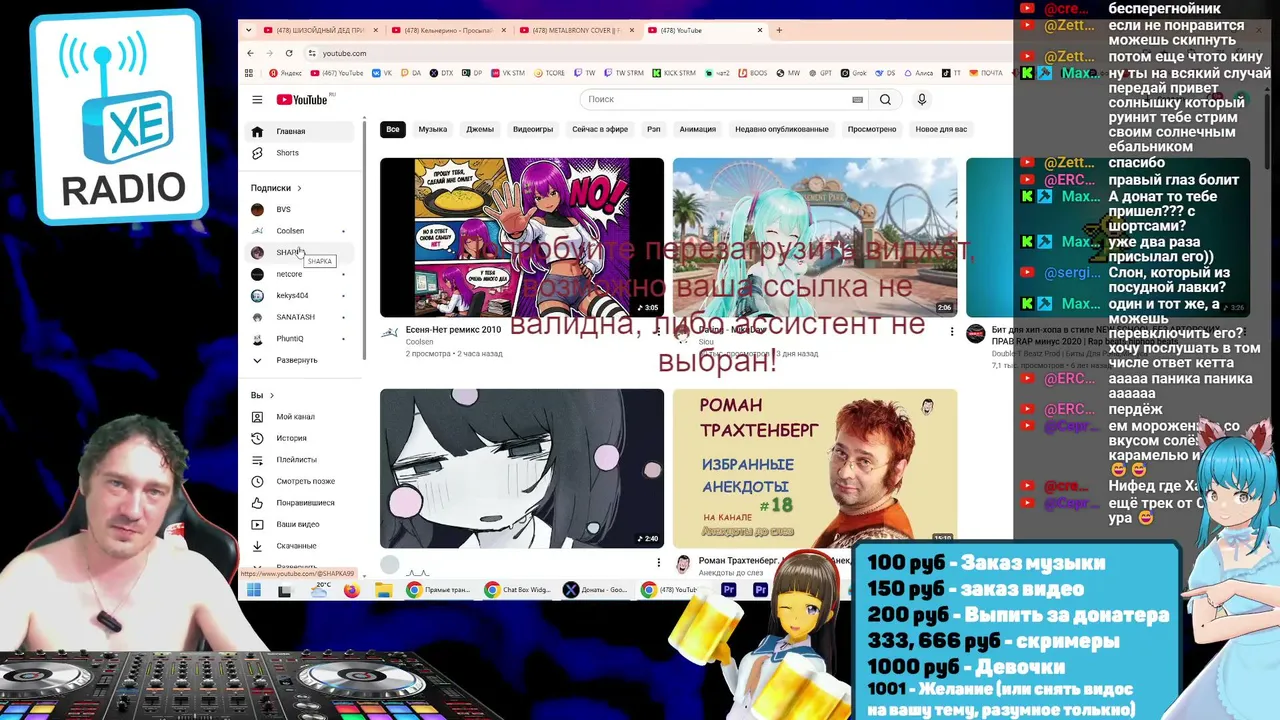Image resolution: width=1280 pixels, height=720 pixels.
Task: Open the ПОЧТА bookmark
Action: click(x=985, y=73)
